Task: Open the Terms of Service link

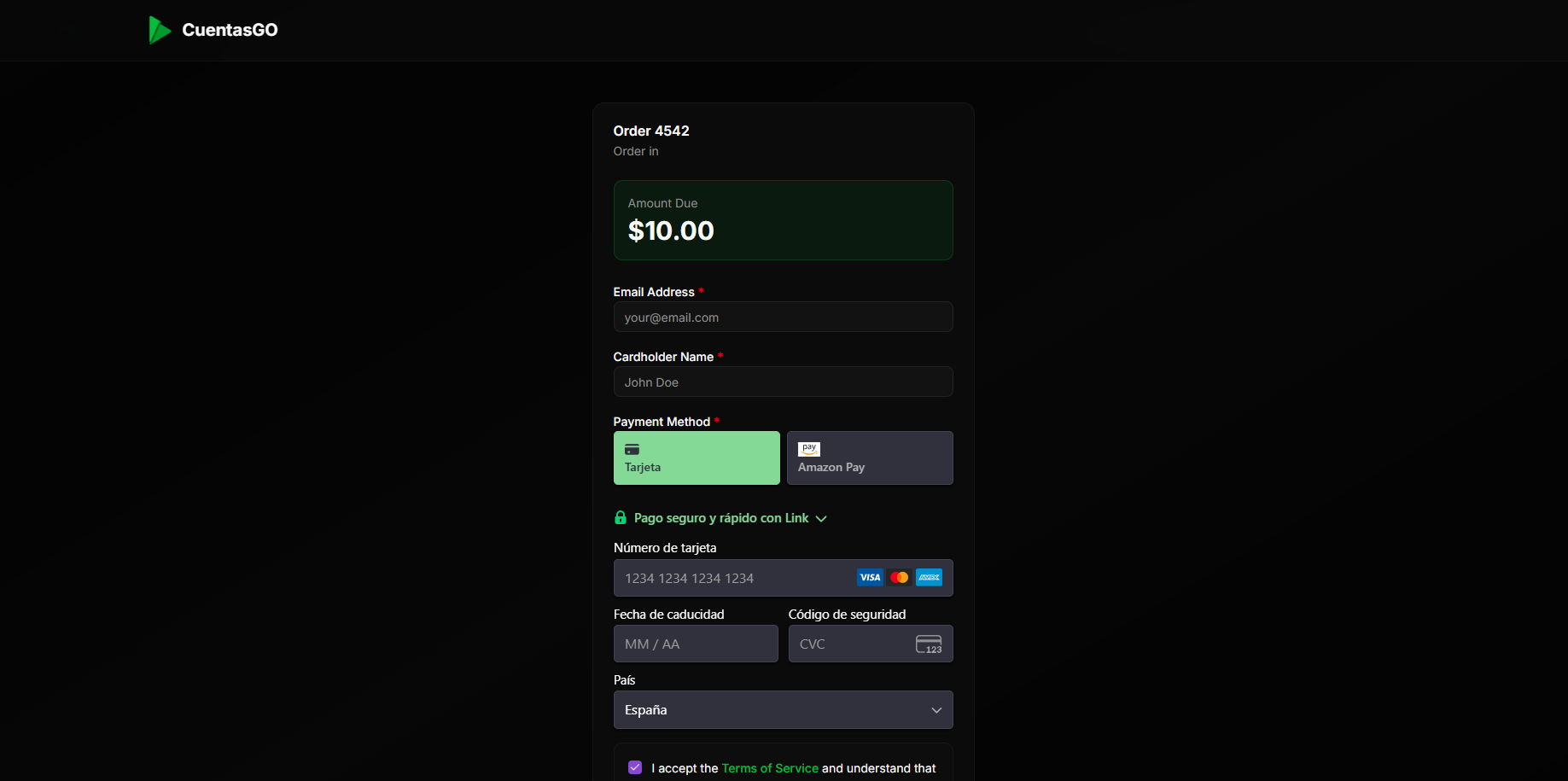Action: 770,768
